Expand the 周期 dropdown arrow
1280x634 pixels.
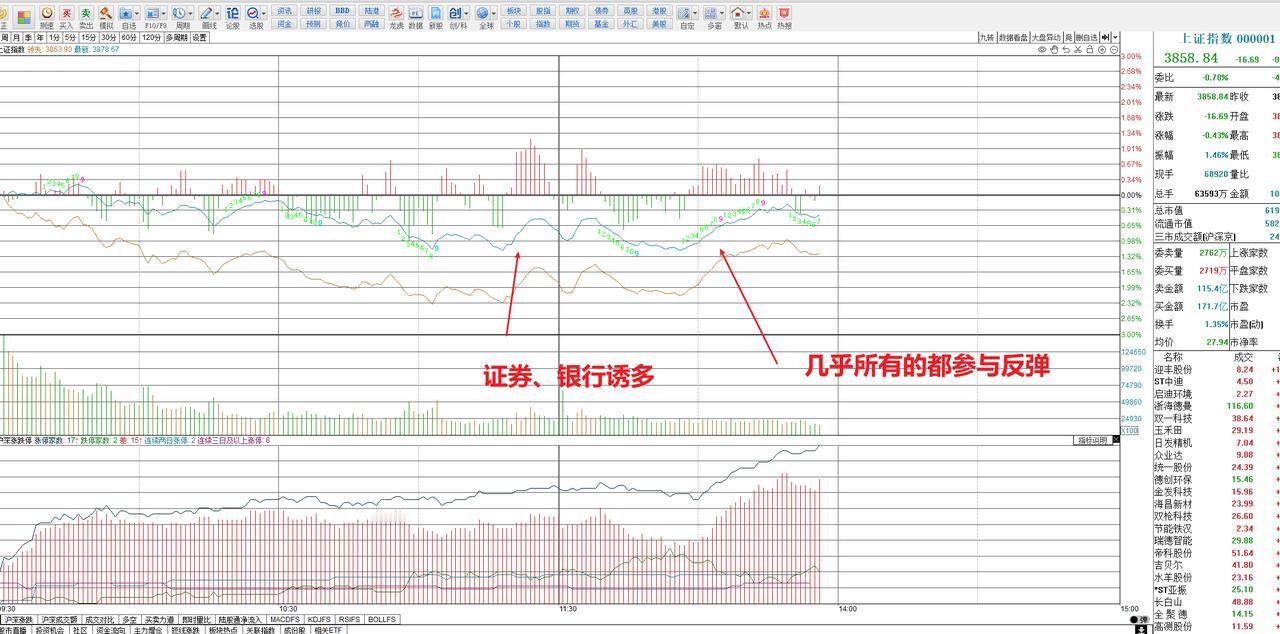(192, 13)
